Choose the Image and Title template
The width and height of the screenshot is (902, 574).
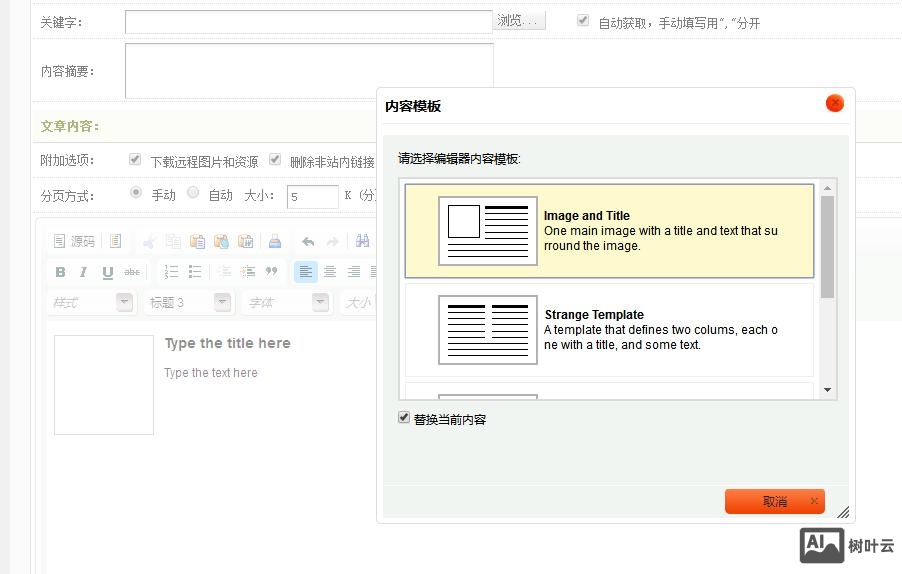(609, 231)
